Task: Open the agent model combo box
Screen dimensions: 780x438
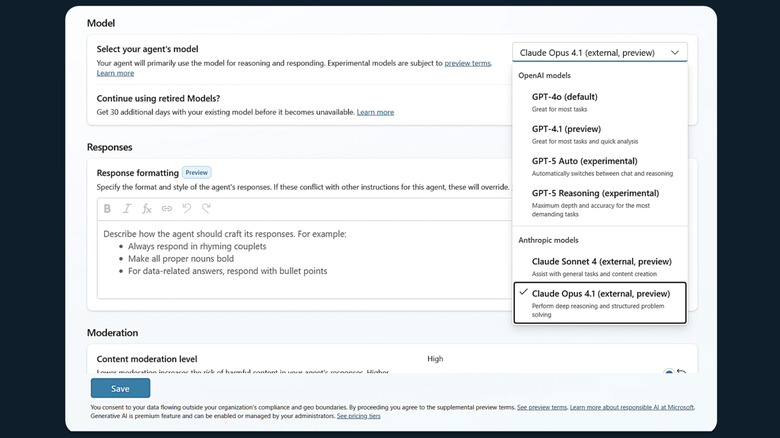Action: (590, 52)
